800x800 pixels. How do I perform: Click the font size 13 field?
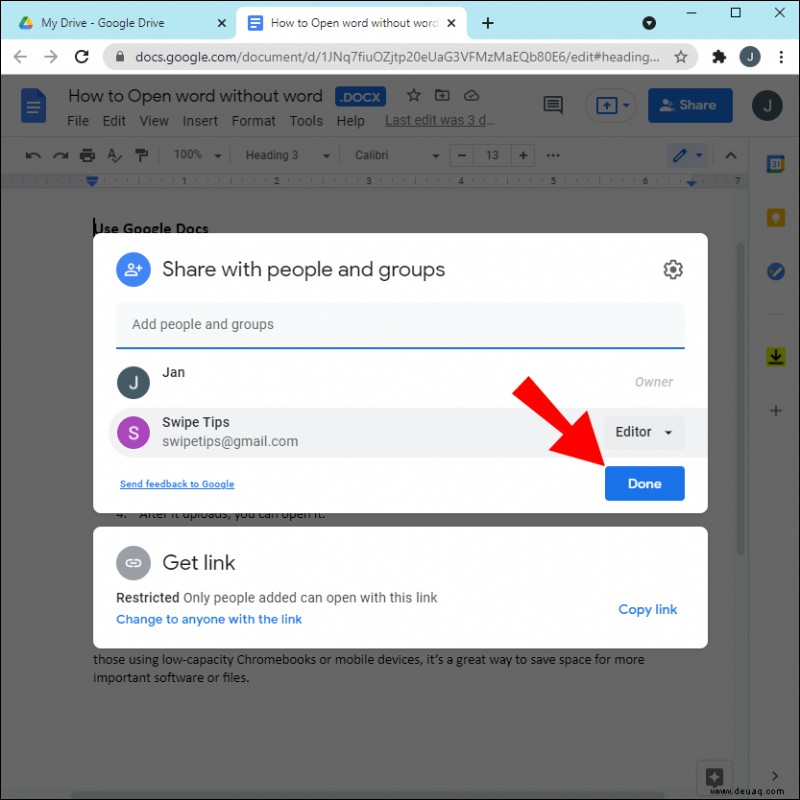(492, 155)
